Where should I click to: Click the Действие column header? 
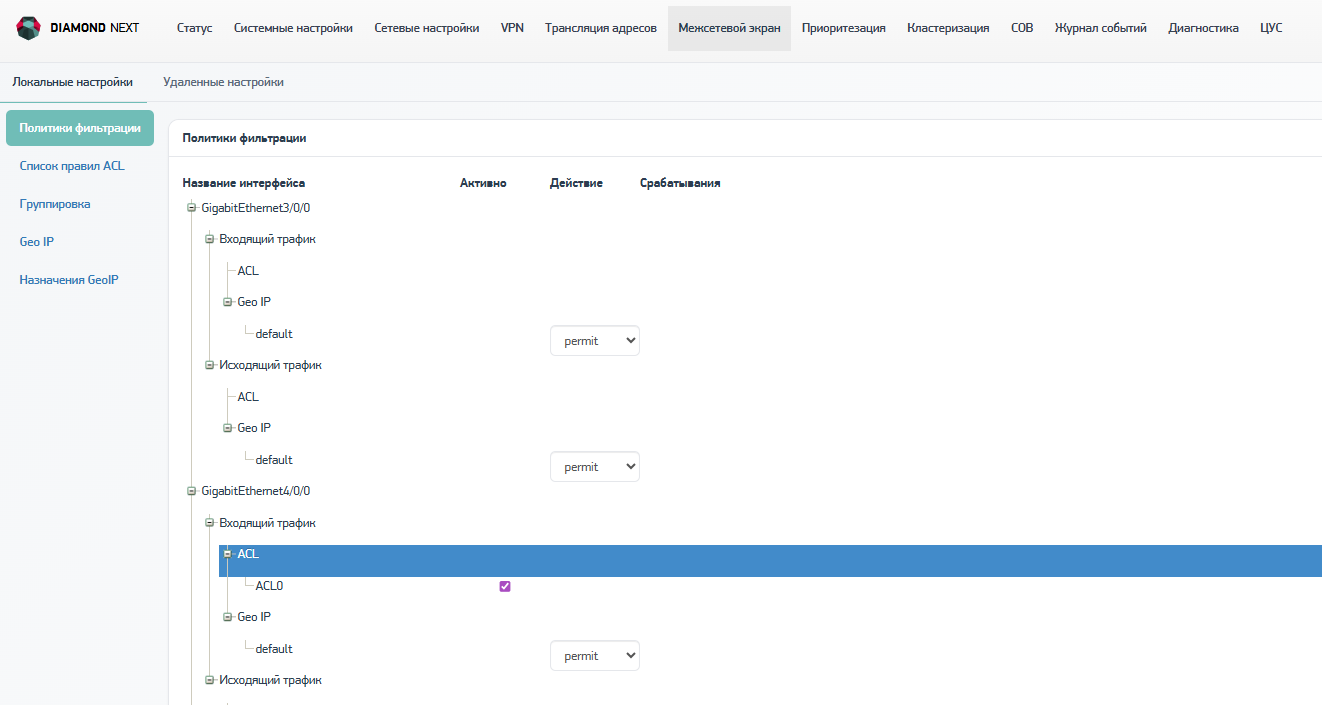click(x=576, y=183)
